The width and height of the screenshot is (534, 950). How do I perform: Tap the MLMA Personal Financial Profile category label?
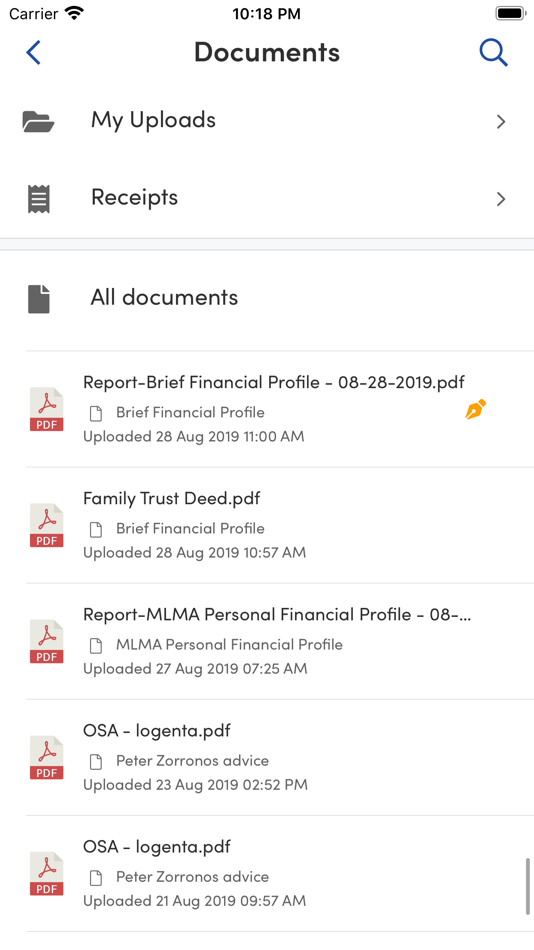229,645
